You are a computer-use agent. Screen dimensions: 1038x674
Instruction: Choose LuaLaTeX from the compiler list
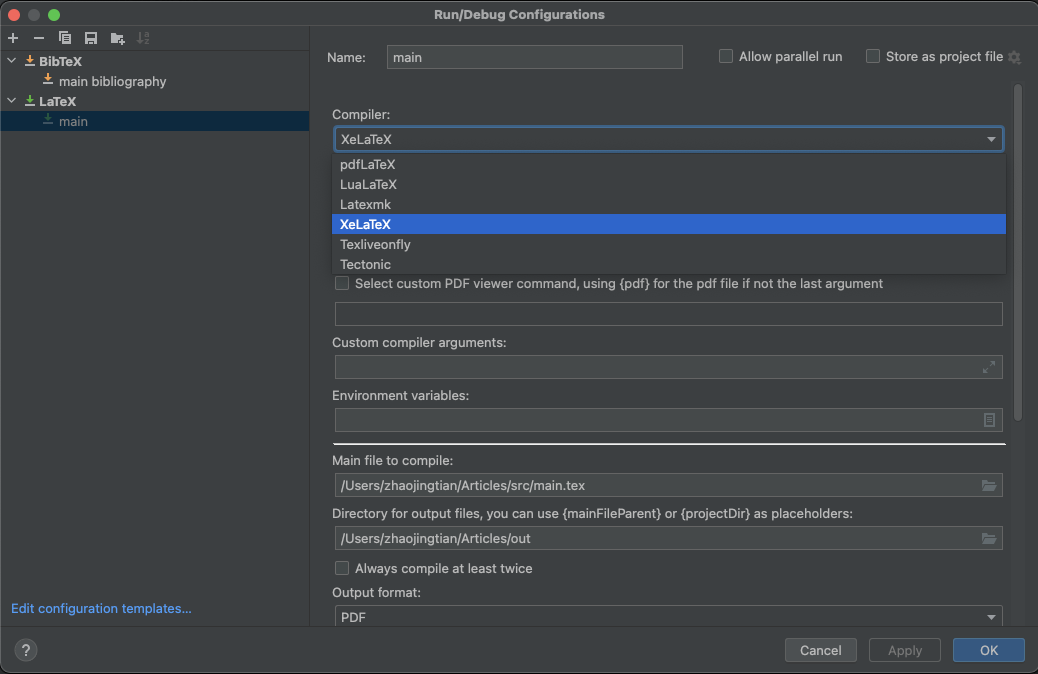[669, 184]
